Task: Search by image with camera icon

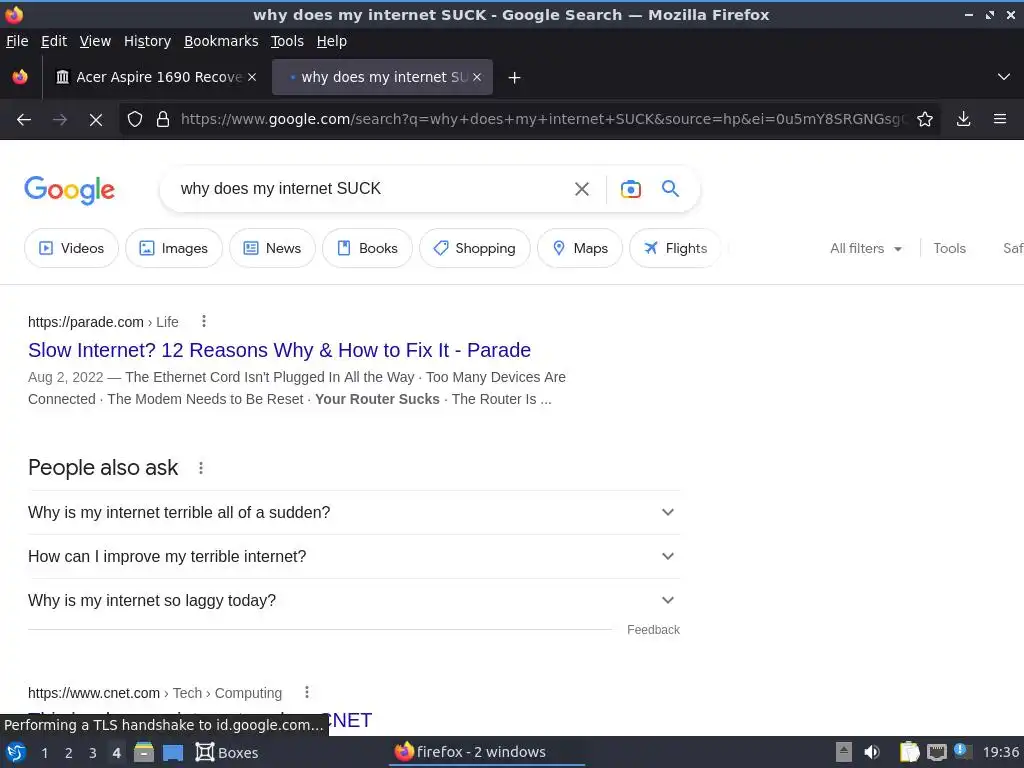Action: (631, 189)
